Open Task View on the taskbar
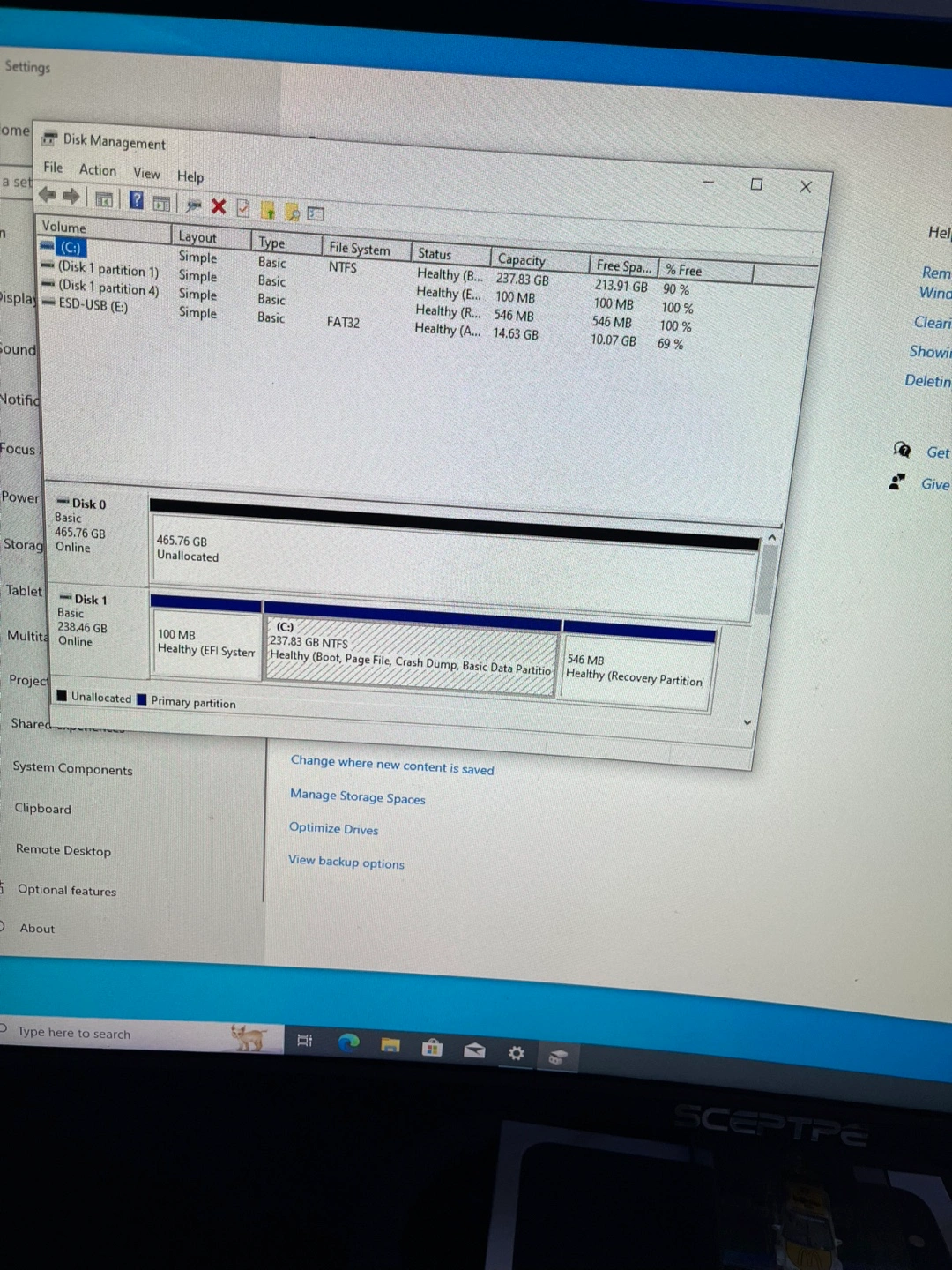 [305, 1041]
